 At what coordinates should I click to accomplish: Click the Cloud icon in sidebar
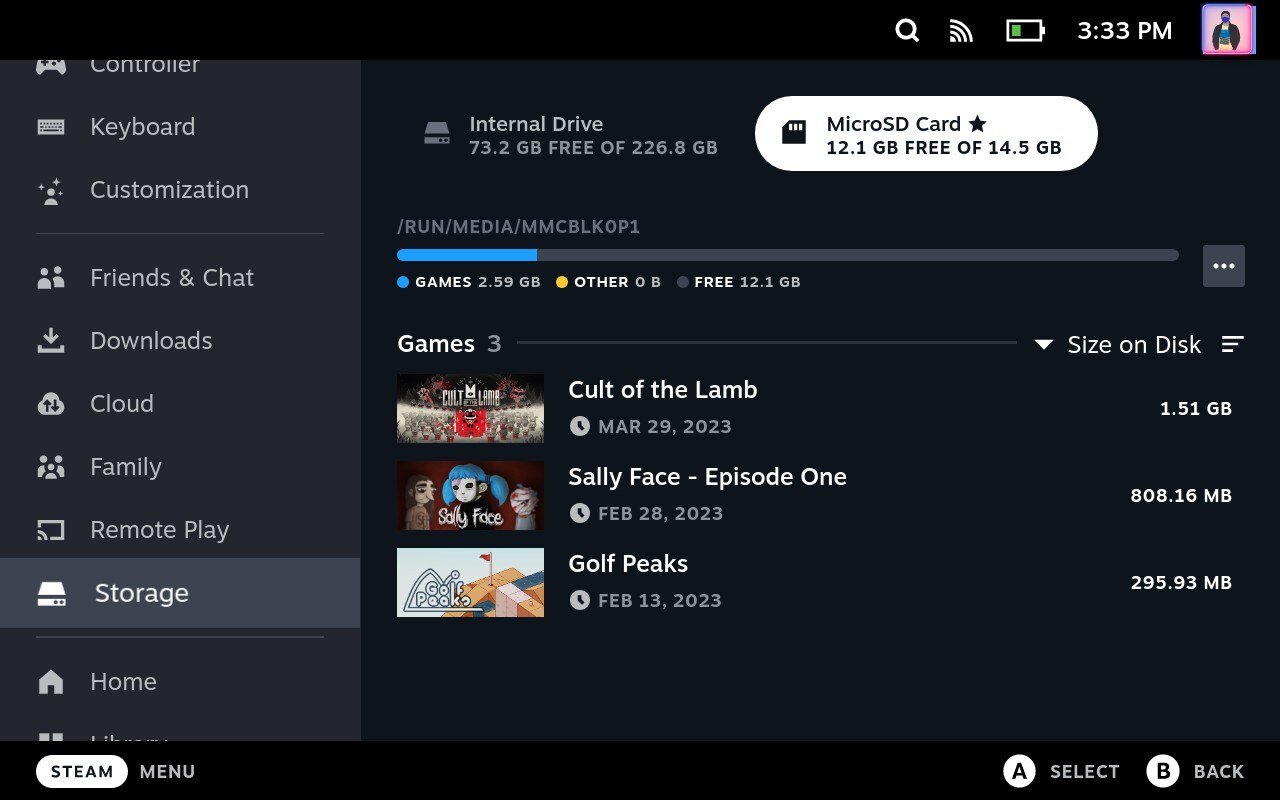coord(51,404)
